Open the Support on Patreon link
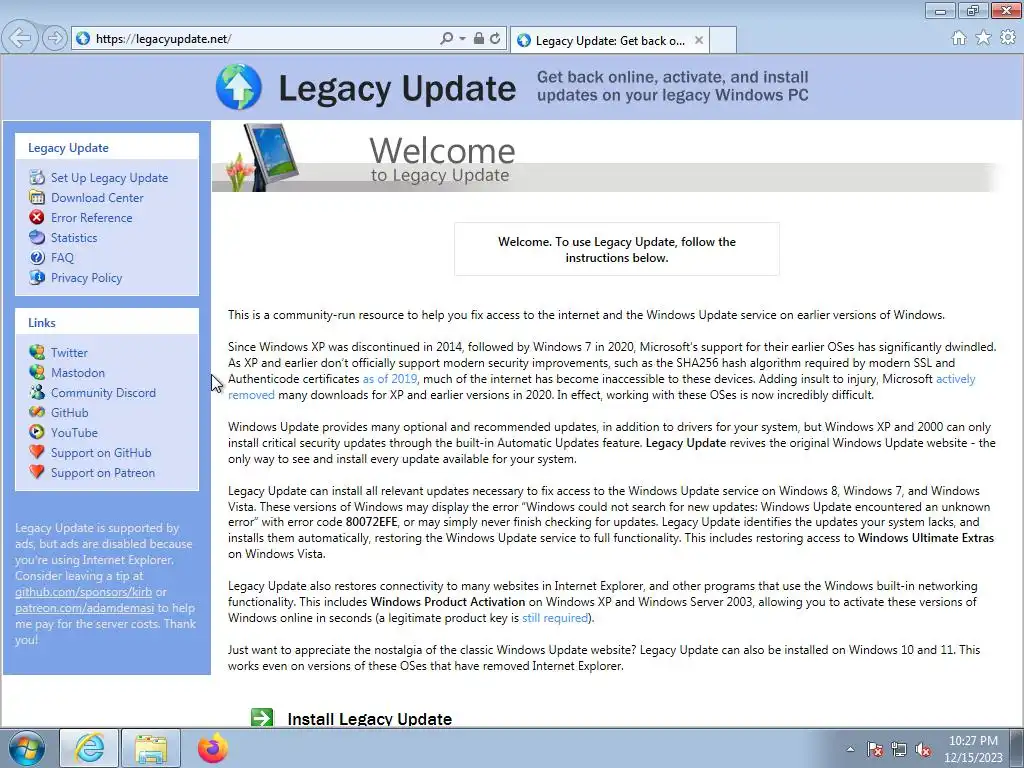 (x=103, y=473)
